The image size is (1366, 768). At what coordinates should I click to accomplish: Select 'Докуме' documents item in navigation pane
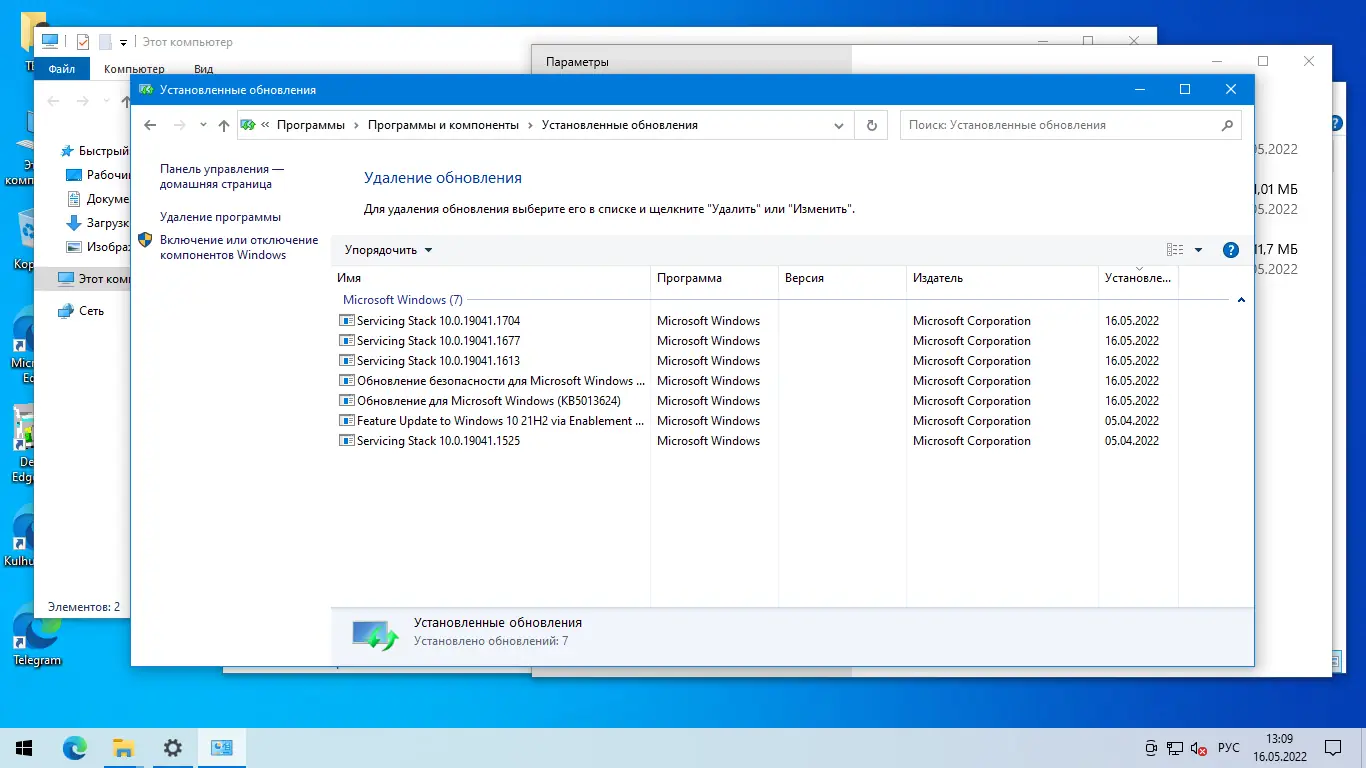tap(98, 199)
